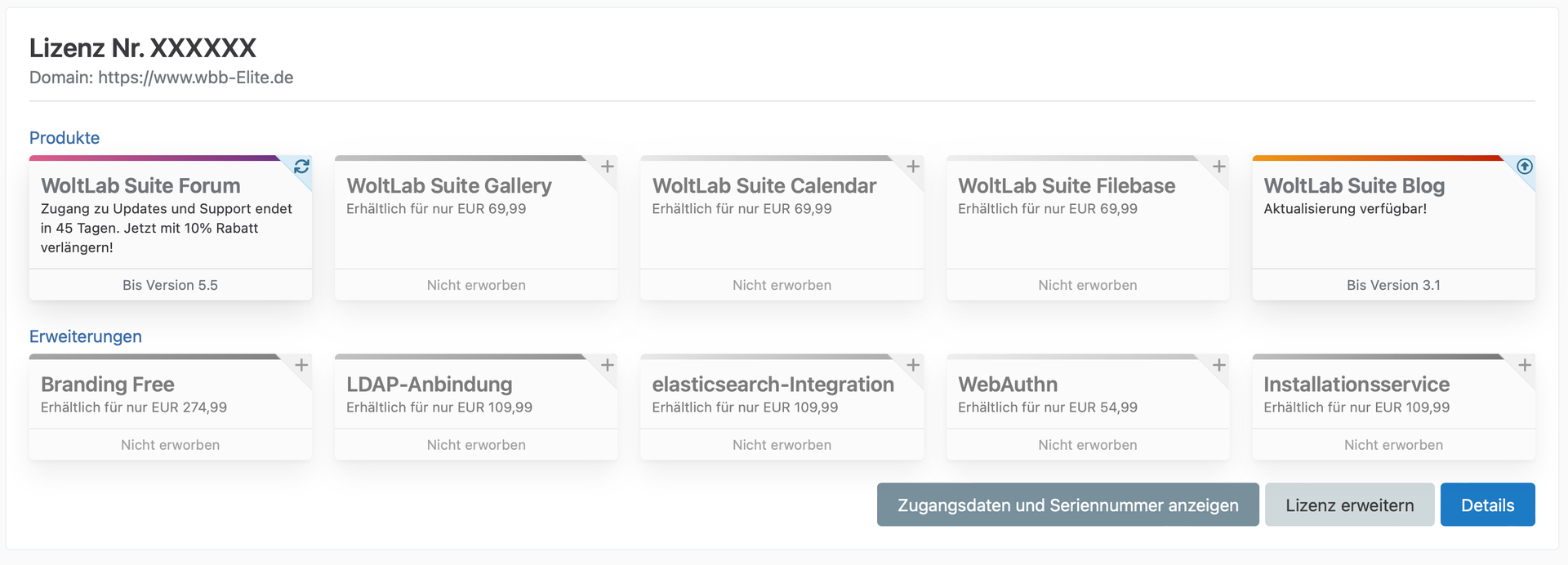The width and height of the screenshot is (1568, 565).
Task: Click the Lizenz erweitern button
Action: click(1349, 505)
